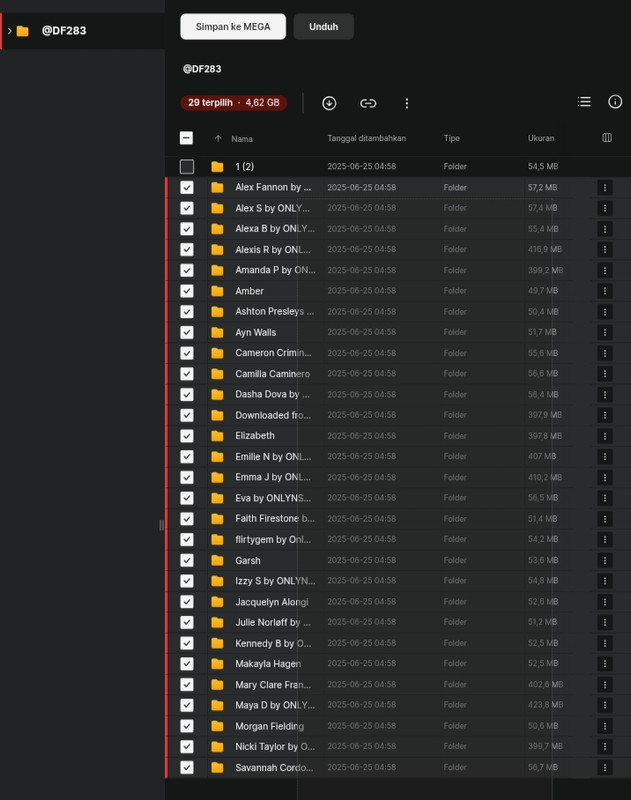Open options menu for Ayn Walls folder
Screen dimensions: 631x800
[605, 332]
